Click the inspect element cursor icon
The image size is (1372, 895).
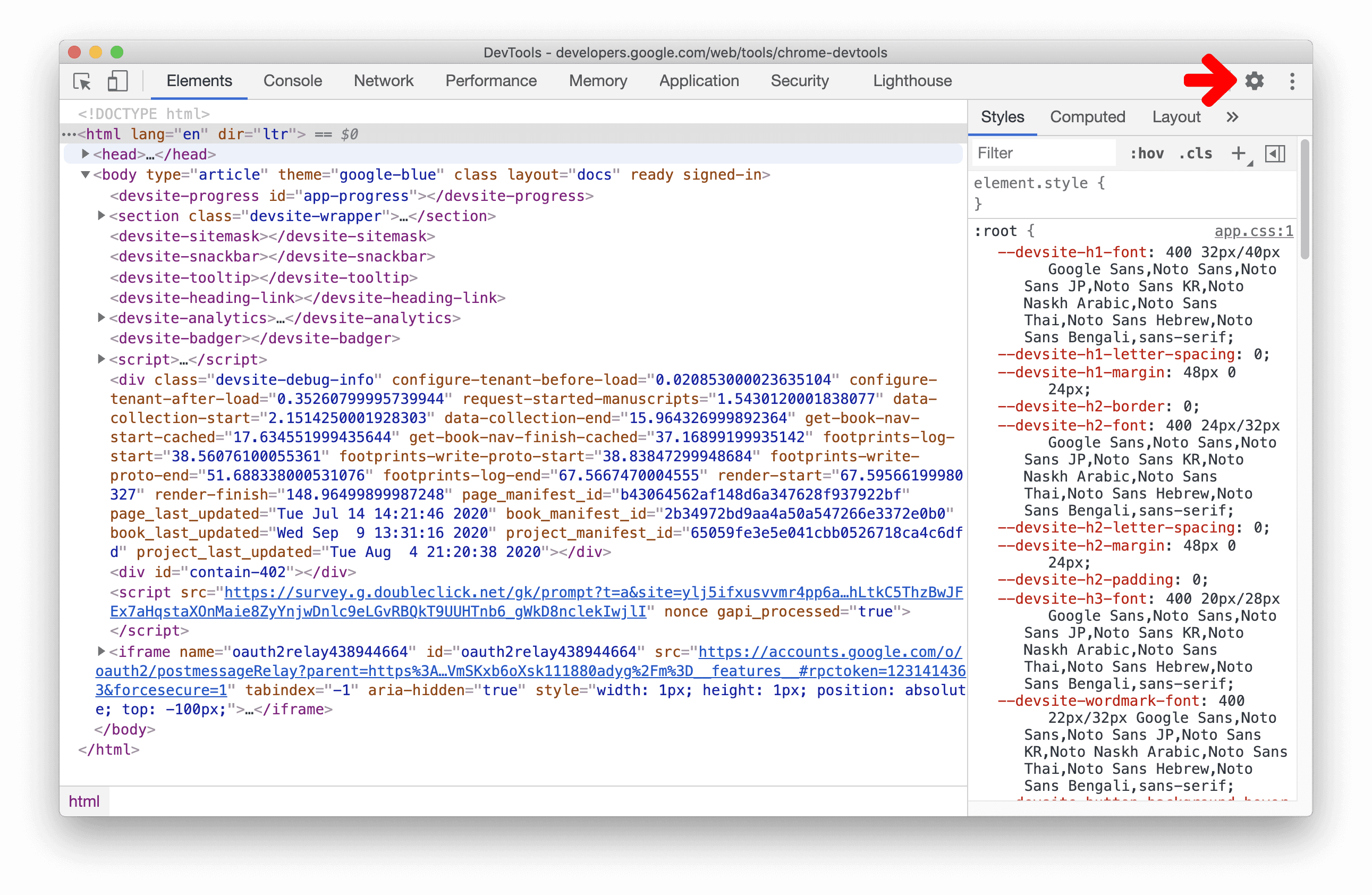coord(84,82)
